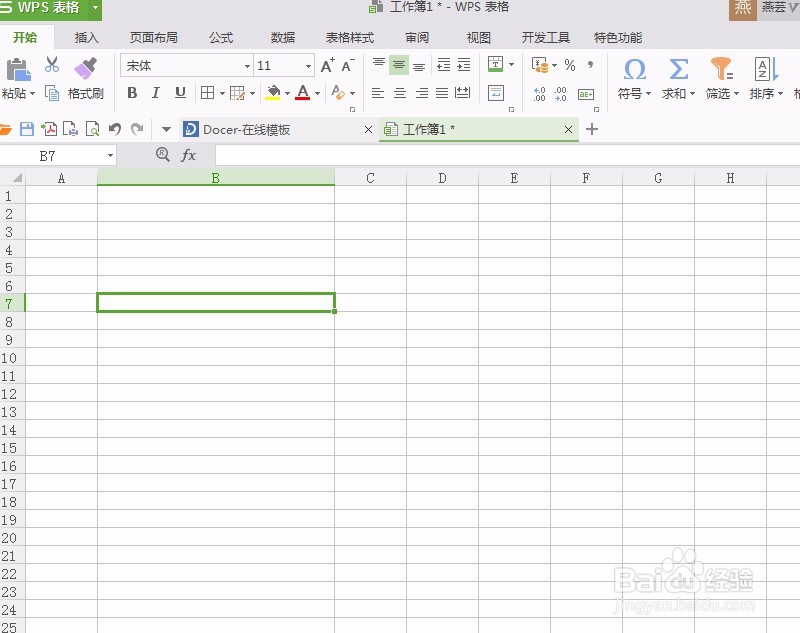Open the font size dropdown
The image size is (800, 633).
[307, 65]
